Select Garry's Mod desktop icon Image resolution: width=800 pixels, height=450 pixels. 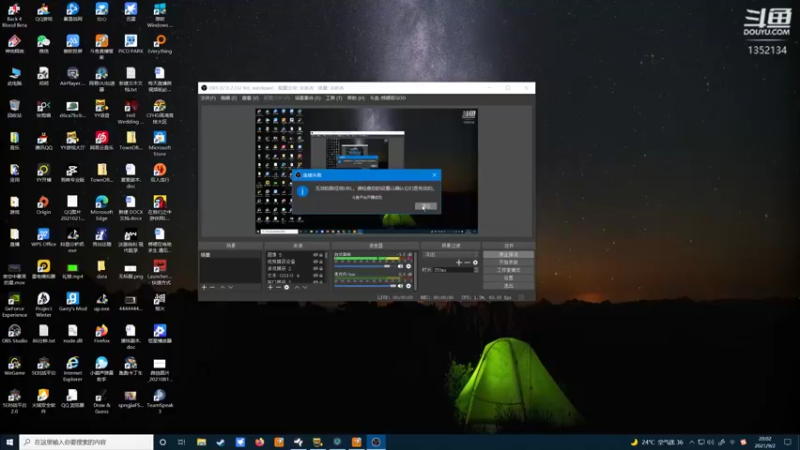click(72, 302)
